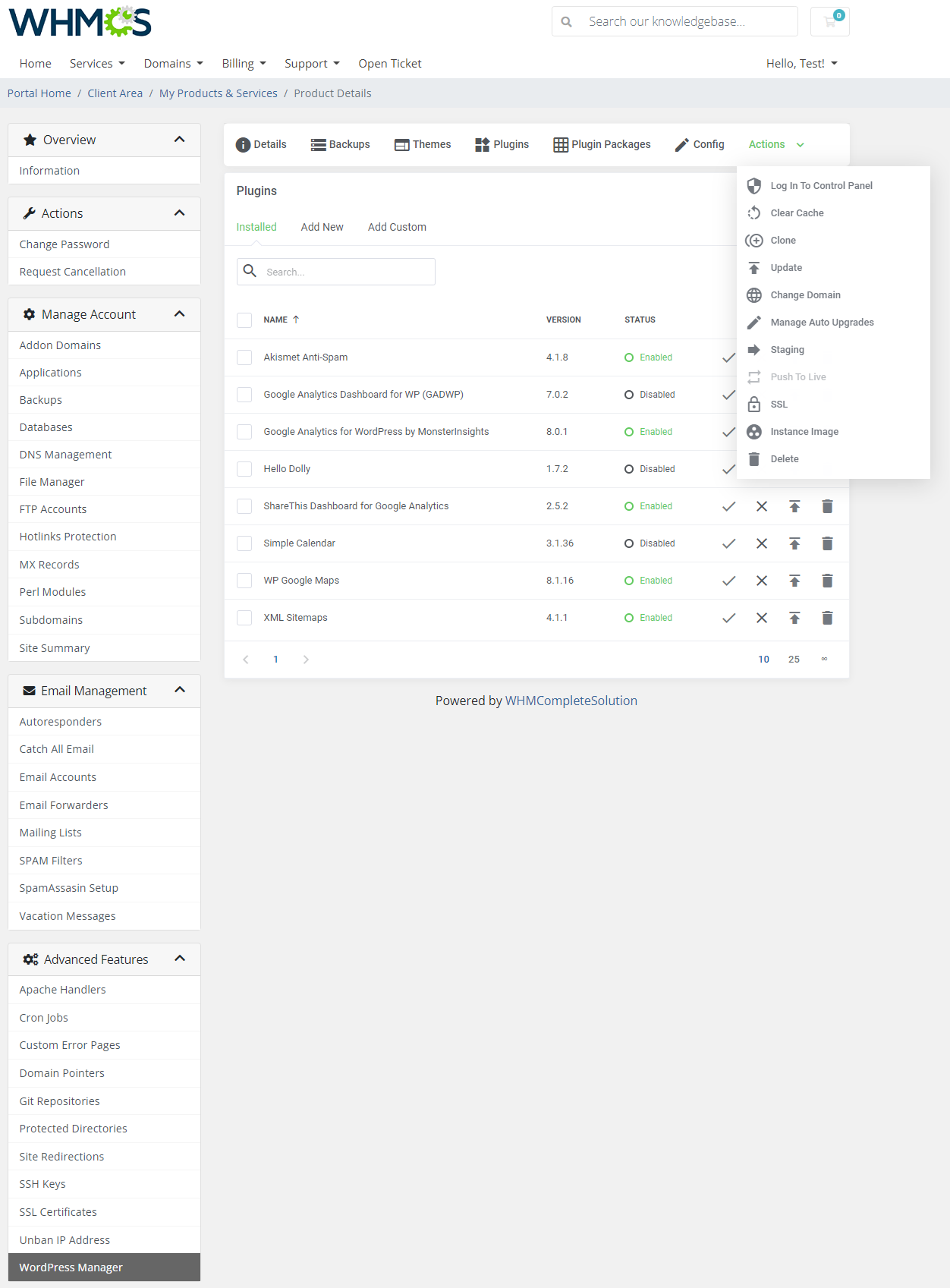
Task: Click activate checkmark for ShareThis Dashboard plugin
Action: (x=728, y=506)
